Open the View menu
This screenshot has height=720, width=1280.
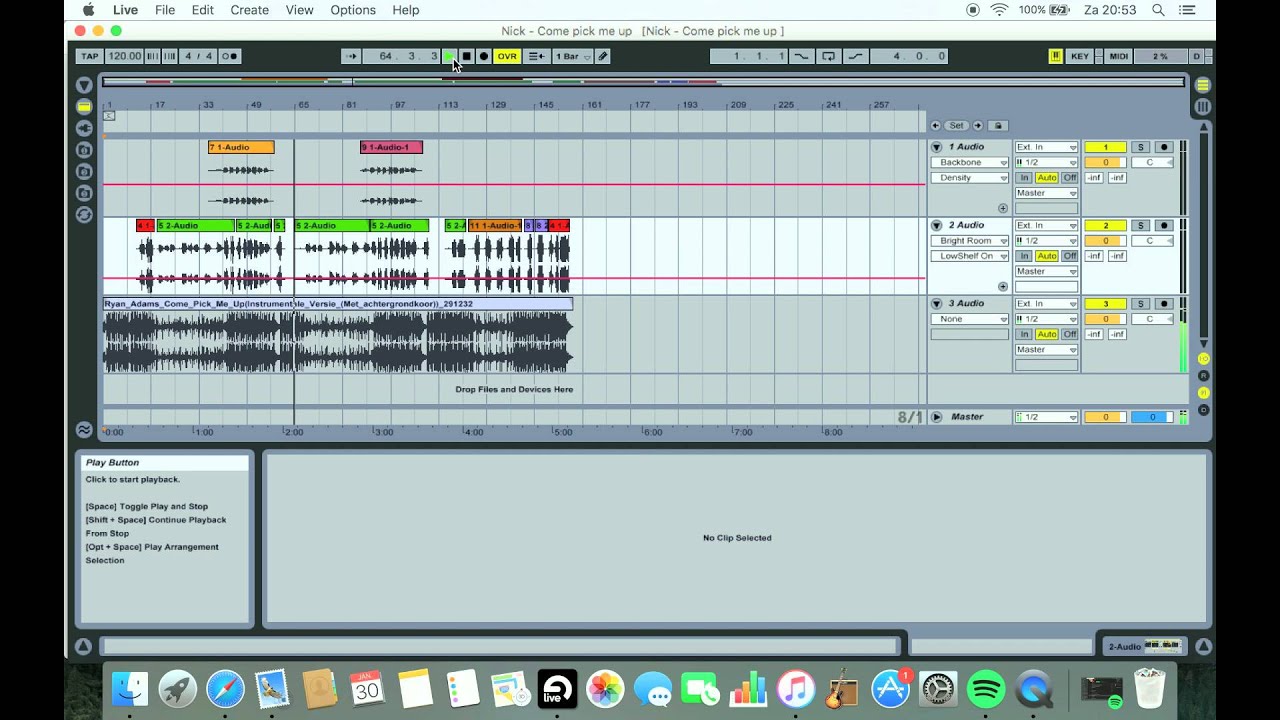(300, 10)
